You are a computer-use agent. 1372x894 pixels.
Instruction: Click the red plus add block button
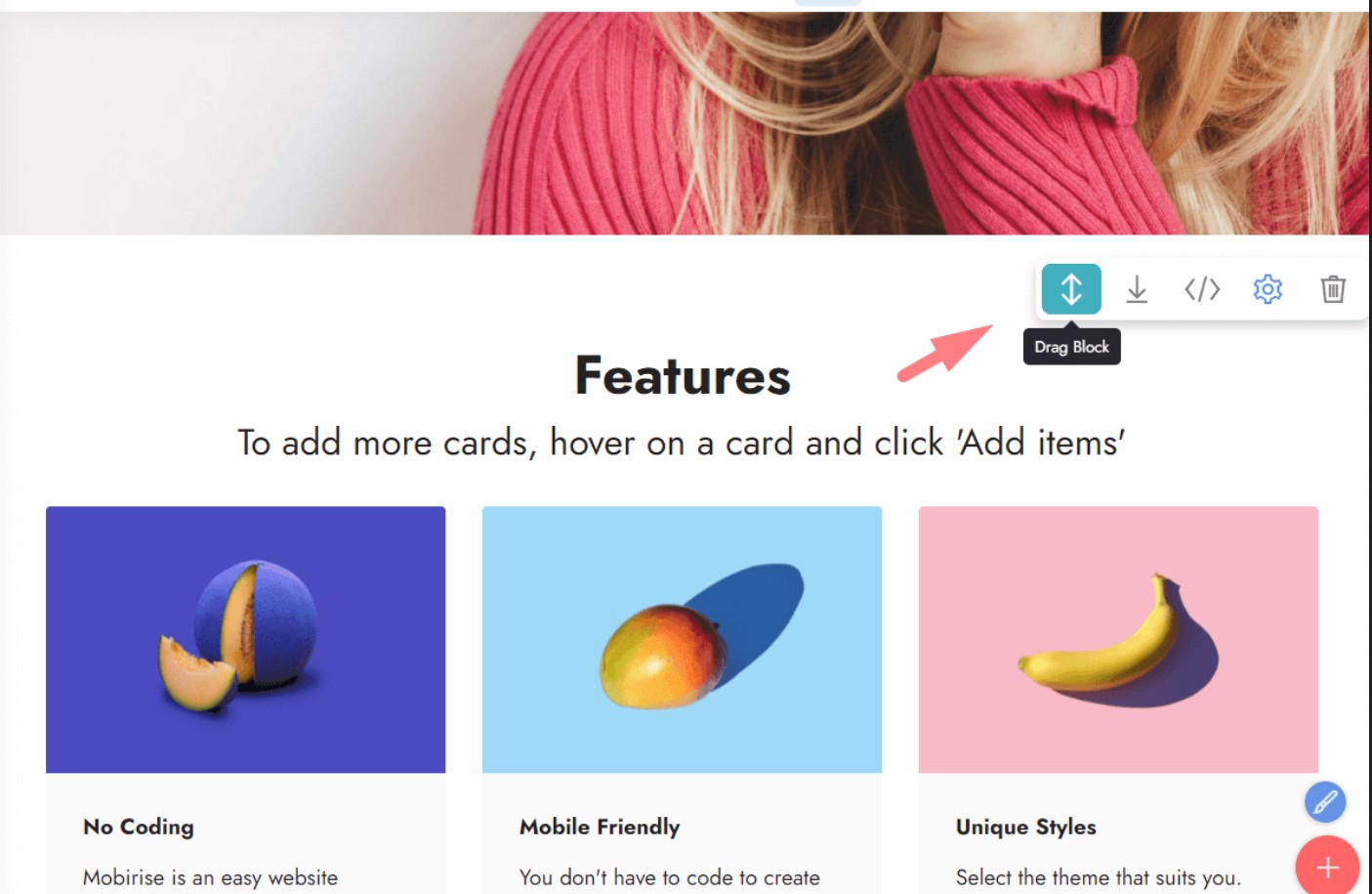(x=1327, y=866)
